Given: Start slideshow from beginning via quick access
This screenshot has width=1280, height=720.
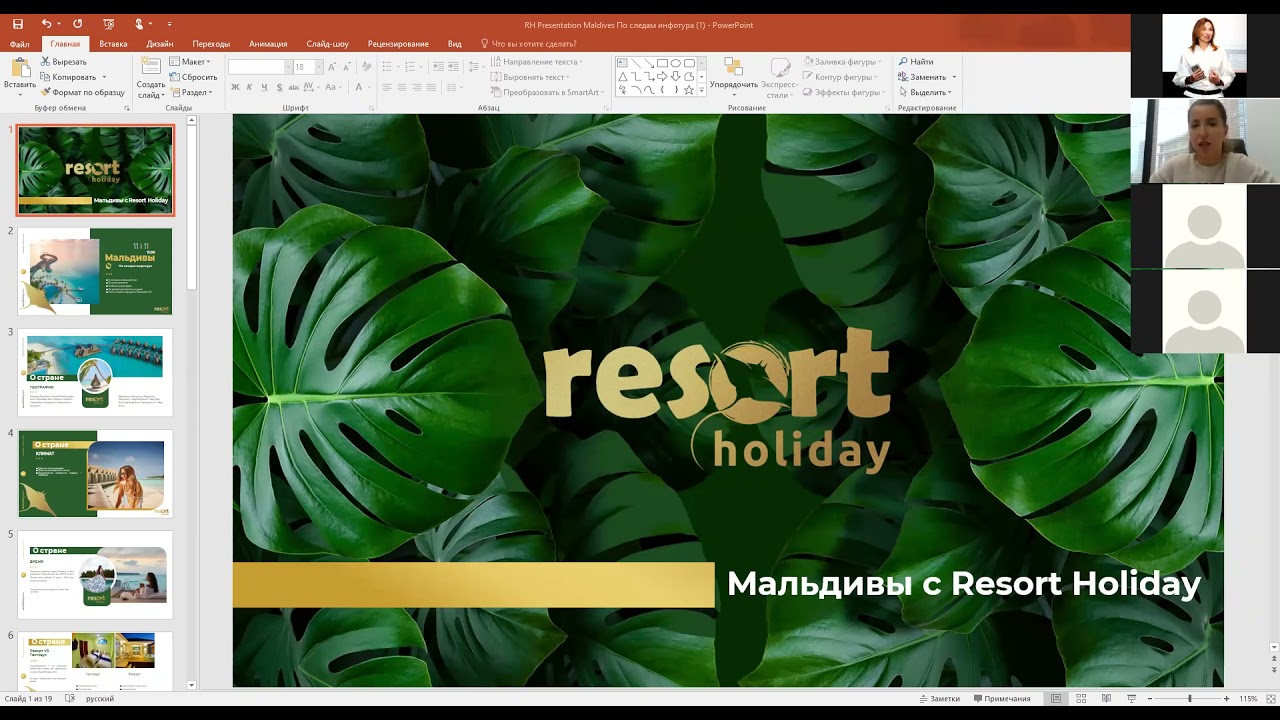Looking at the screenshot, I should pyautogui.click(x=109, y=24).
